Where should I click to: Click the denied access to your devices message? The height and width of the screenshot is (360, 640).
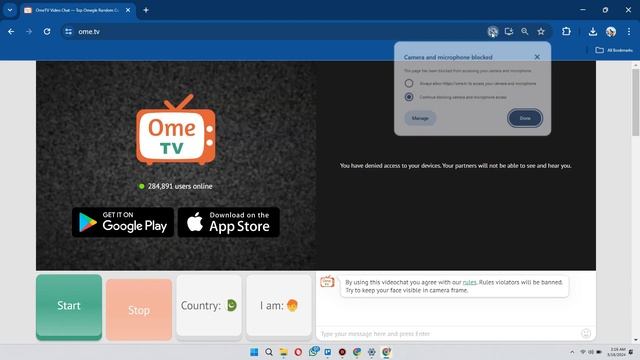(456, 166)
